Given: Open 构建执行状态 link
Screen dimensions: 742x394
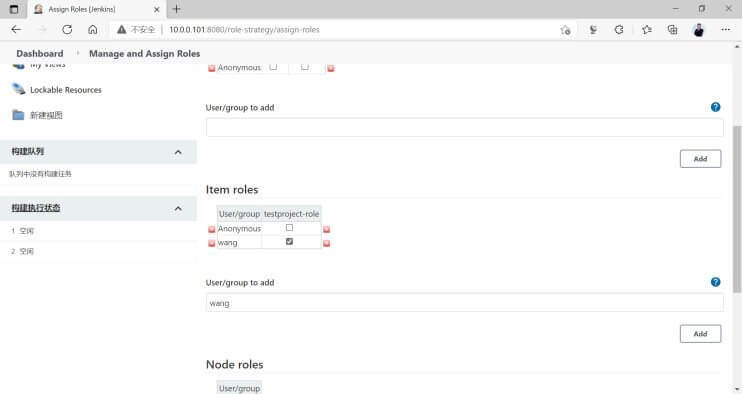Looking at the screenshot, I should click(35, 208).
